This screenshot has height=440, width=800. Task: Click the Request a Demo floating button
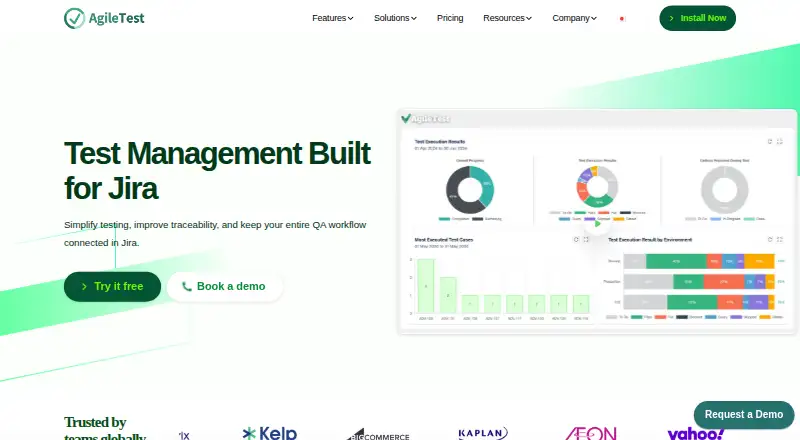pos(744,414)
